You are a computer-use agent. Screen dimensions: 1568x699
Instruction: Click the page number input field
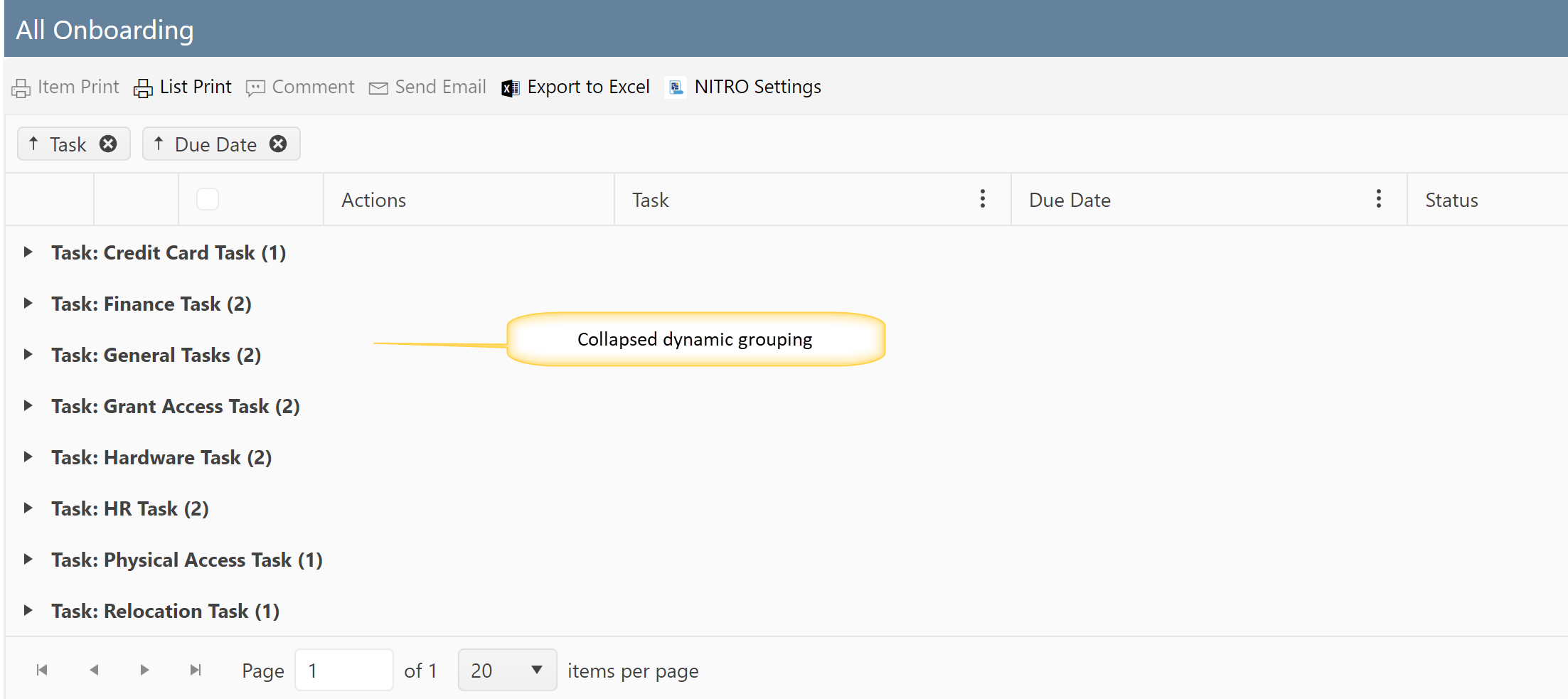(x=344, y=670)
